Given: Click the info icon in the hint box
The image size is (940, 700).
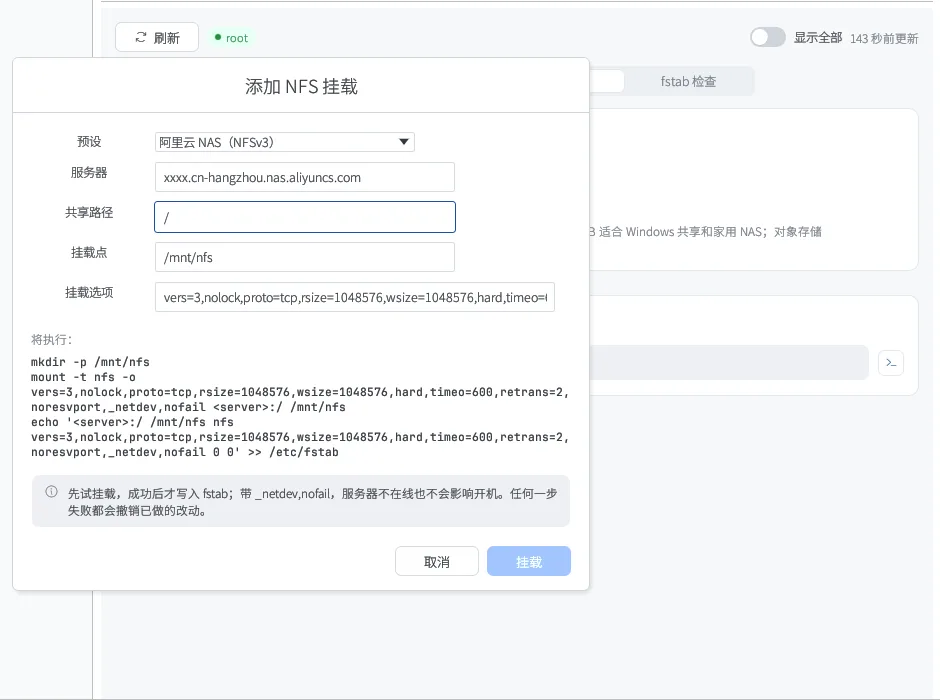Looking at the screenshot, I should [x=52, y=492].
